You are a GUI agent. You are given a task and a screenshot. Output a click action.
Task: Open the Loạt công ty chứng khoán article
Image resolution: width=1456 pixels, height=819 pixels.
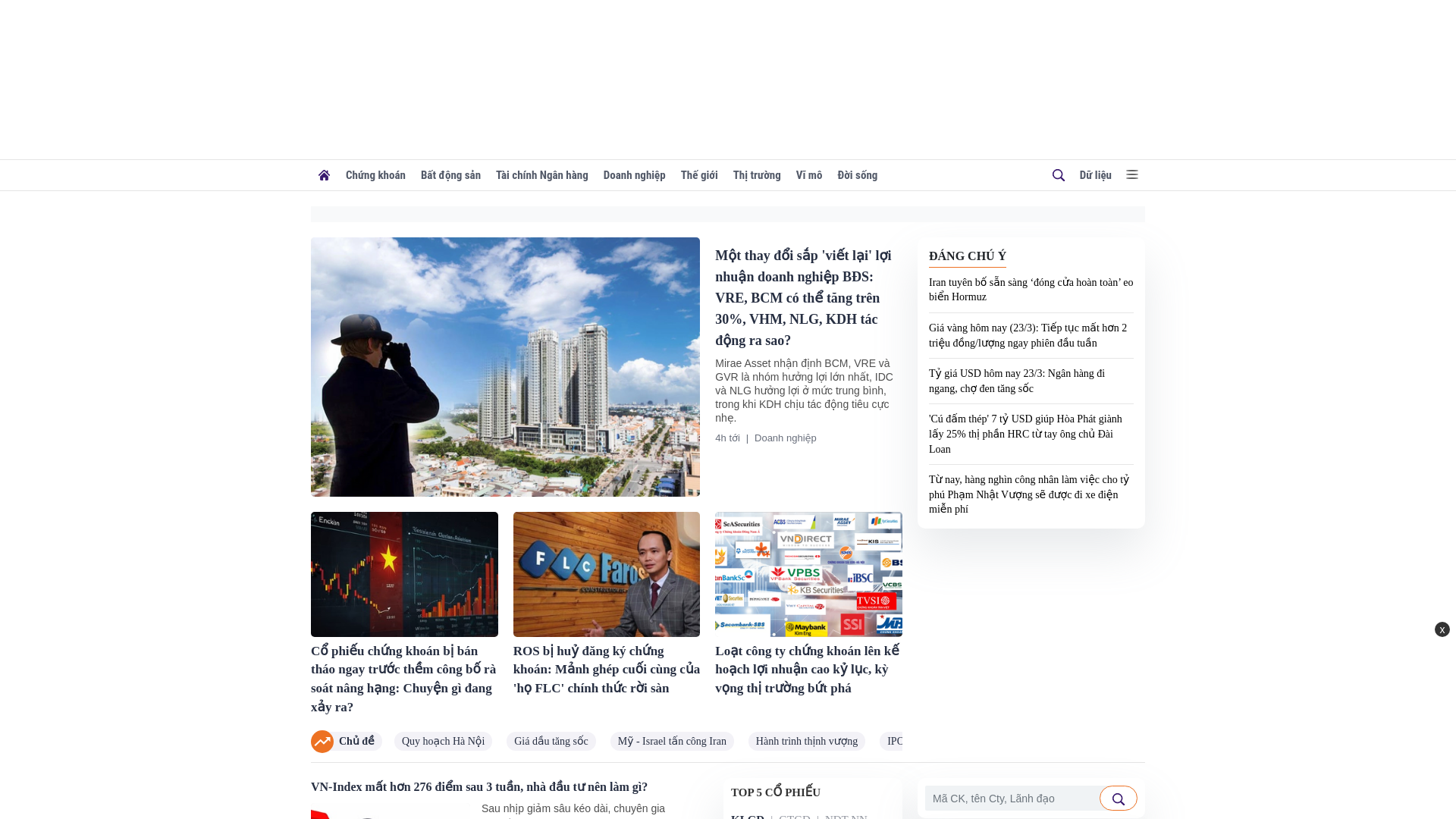point(808,670)
